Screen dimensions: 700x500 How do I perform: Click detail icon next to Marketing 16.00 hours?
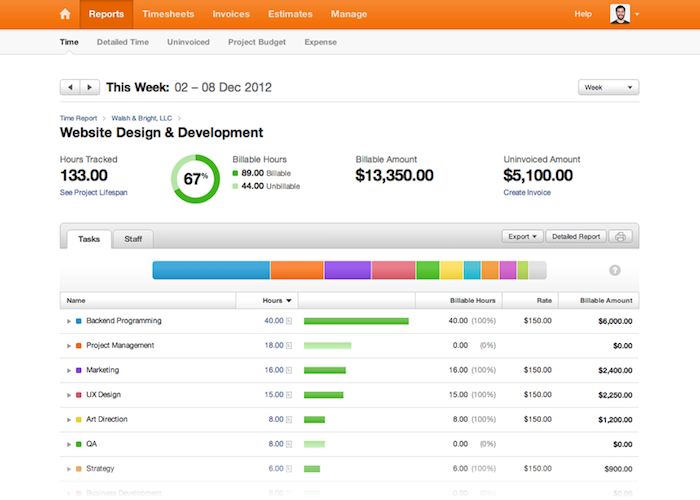290,370
